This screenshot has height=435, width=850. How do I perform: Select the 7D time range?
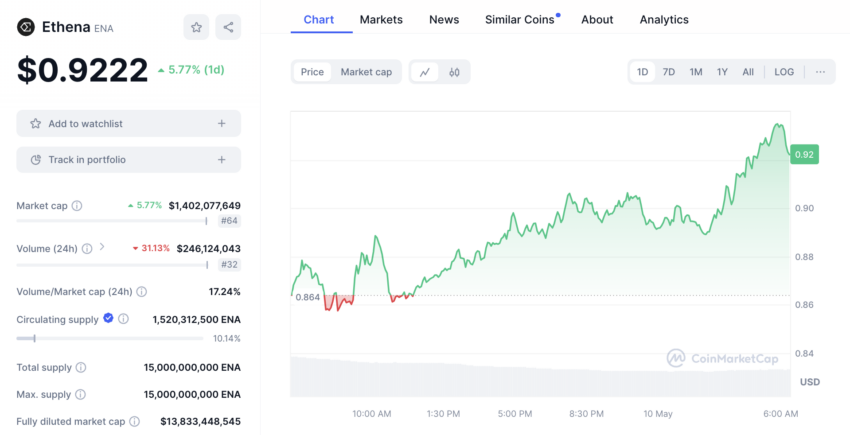click(669, 72)
